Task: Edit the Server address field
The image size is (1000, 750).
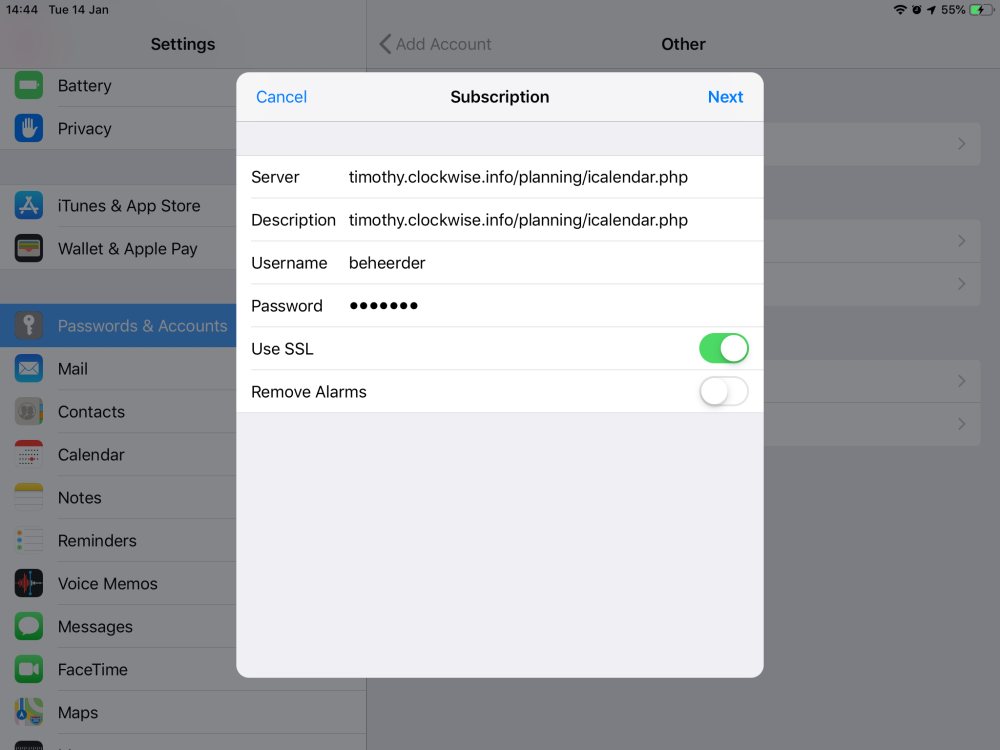Action: coord(500,177)
